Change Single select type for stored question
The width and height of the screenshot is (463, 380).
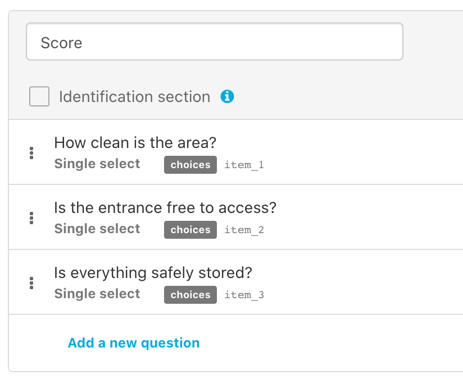click(97, 294)
